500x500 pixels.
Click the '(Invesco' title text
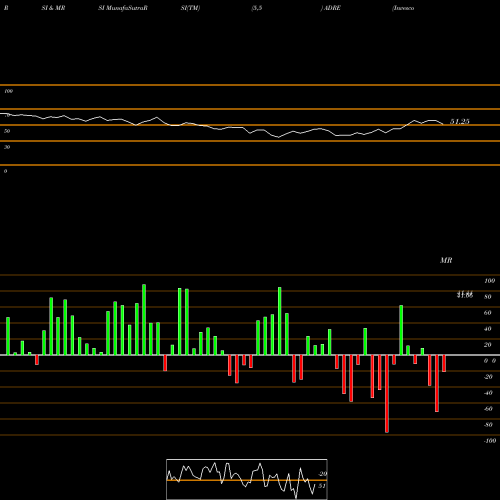click(403, 8)
